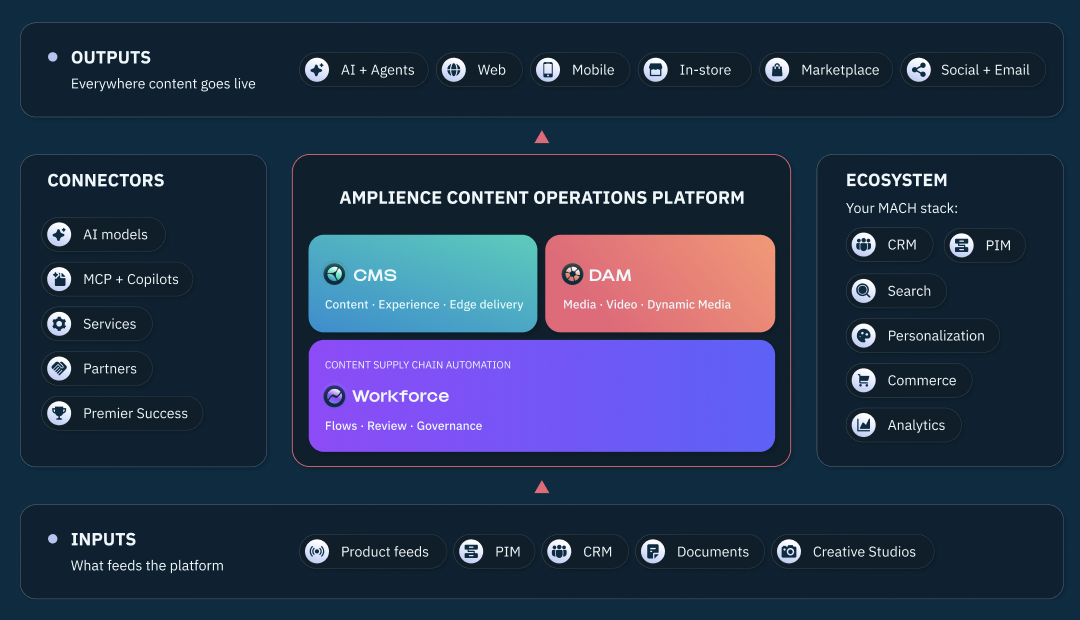Click the CONNECTORS heading
The image size is (1080, 620).
(x=106, y=180)
